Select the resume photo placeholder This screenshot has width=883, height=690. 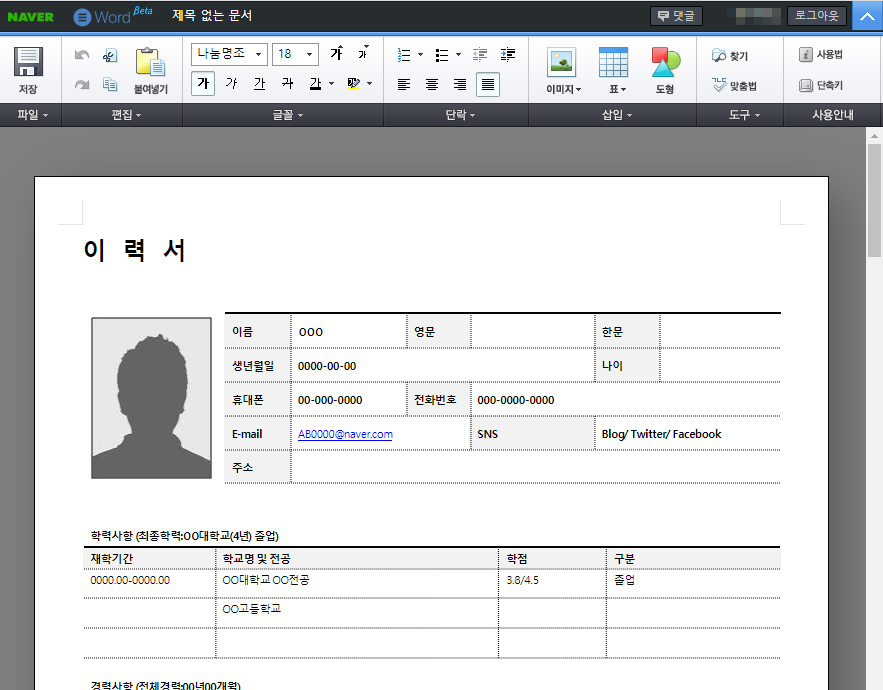(150, 398)
